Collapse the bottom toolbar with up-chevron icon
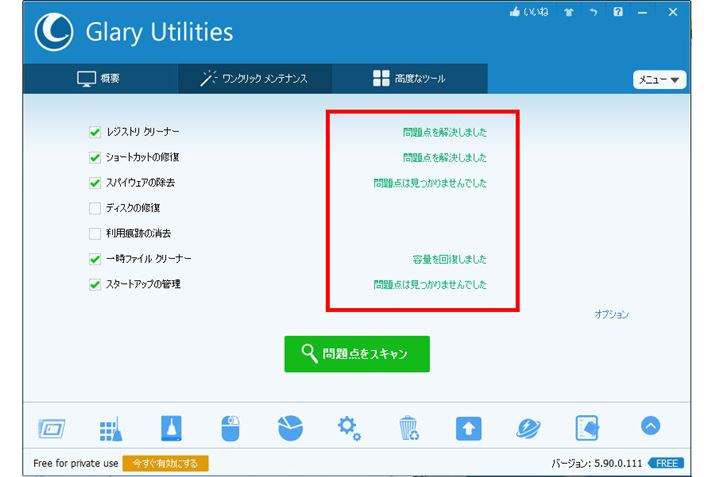 (x=650, y=426)
